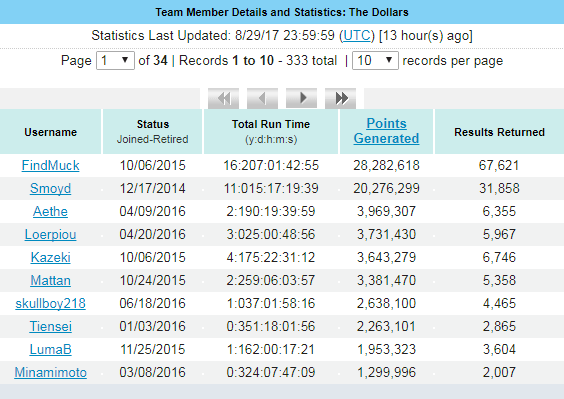Sort by Points Generated column header
Viewport: 564px width, 399px height.
point(386,131)
